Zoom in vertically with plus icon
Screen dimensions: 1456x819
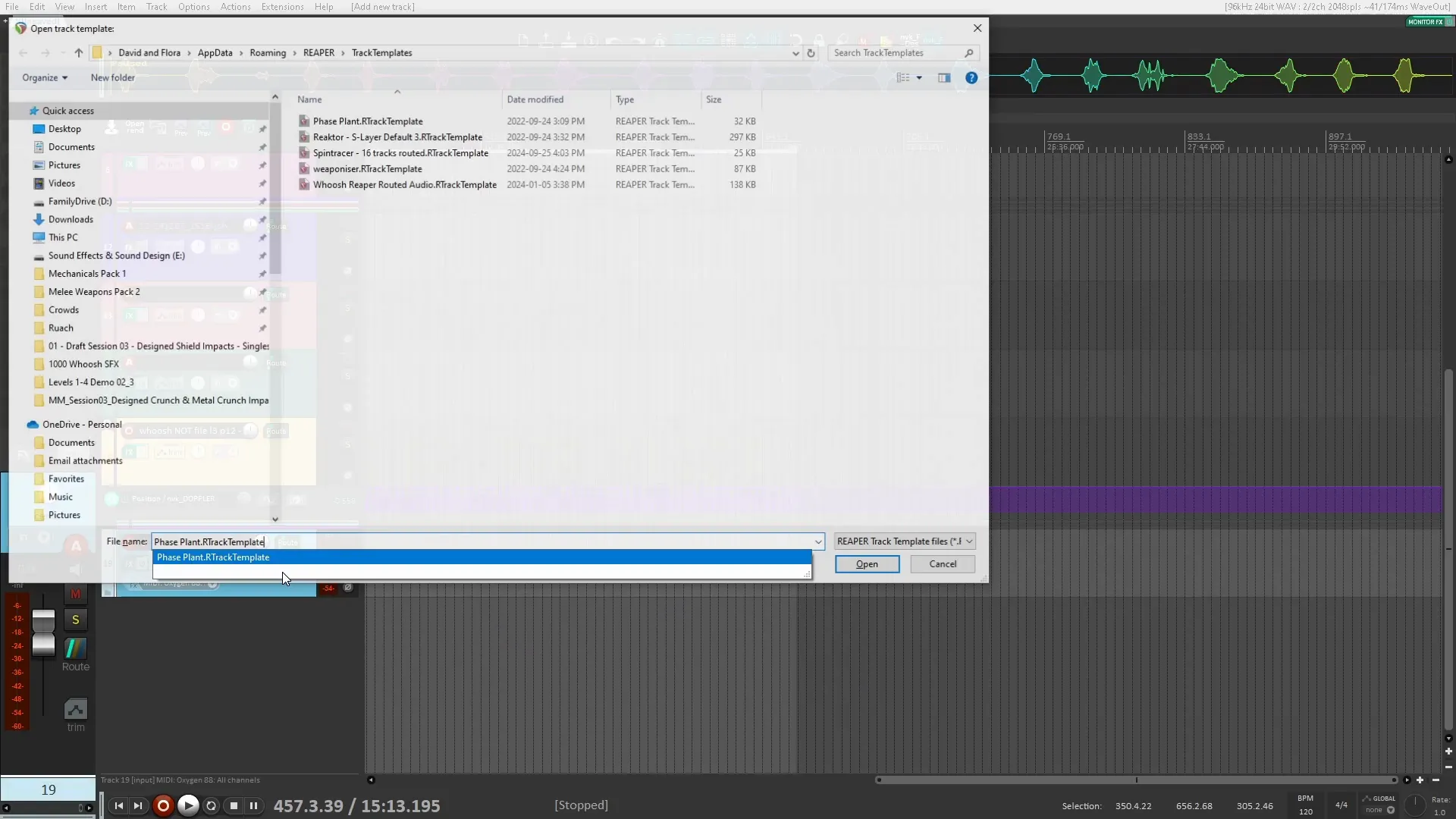(x=1448, y=752)
